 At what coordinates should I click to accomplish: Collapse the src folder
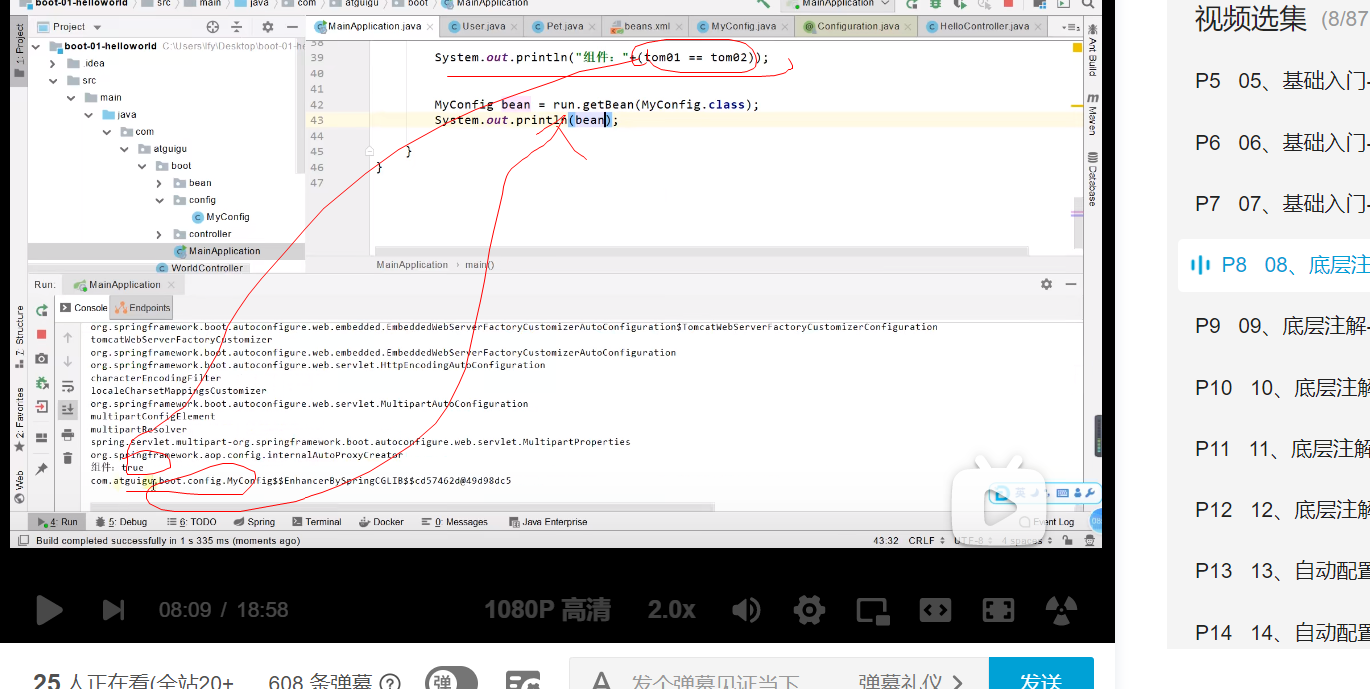coord(54,80)
